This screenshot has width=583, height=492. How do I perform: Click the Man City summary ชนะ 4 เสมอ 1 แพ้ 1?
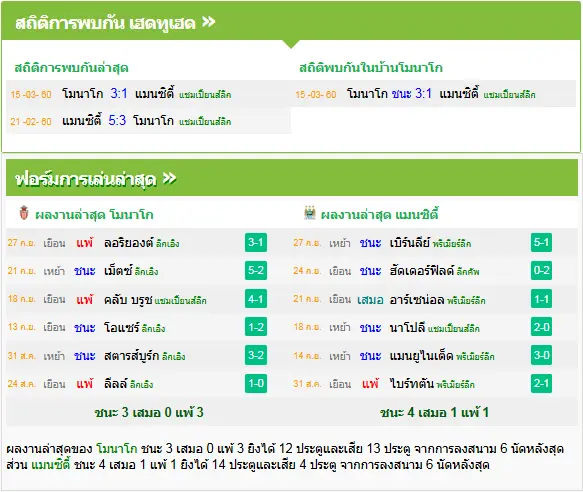[434, 412]
